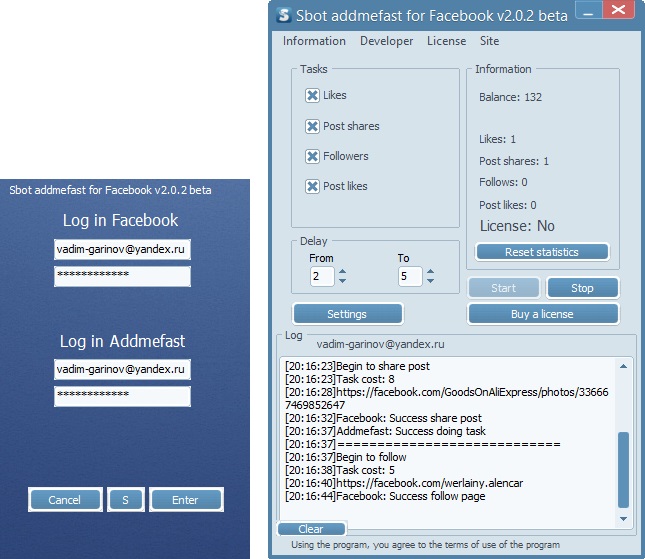Click the 'Log in Addmefast' heading
The image size is (645, 559).
click(x=122, y=341)
